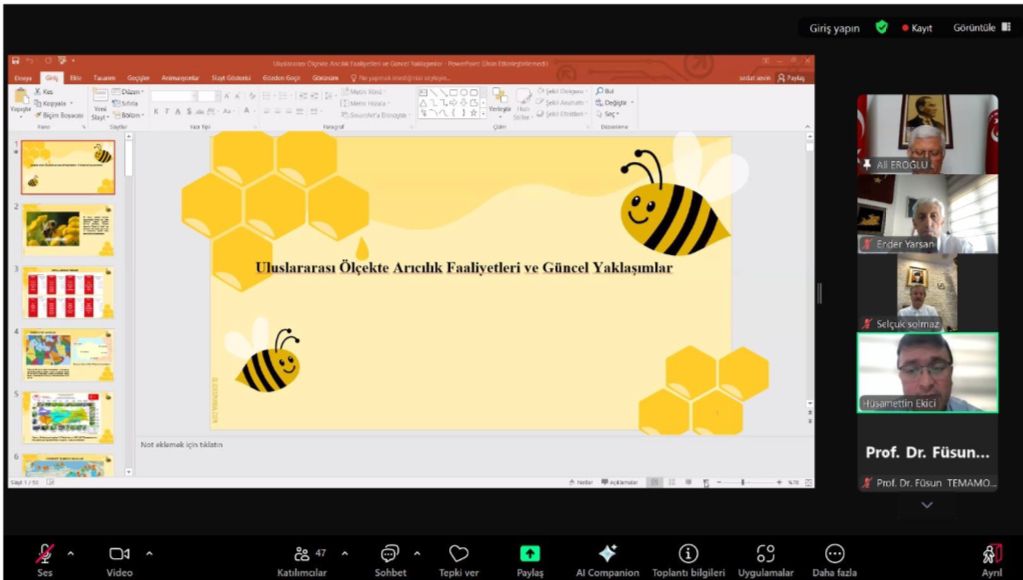Image resolution: width=1023 pixels, height=580 pixels.
Task: Click the green Paylaş share screen button
Action: point(530,560)
